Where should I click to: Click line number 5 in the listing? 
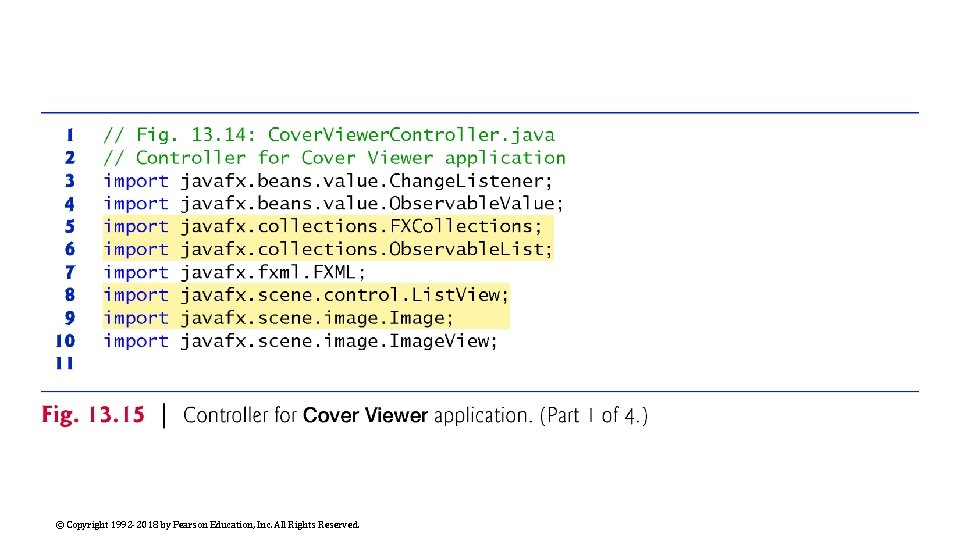[x=70, y=227]
